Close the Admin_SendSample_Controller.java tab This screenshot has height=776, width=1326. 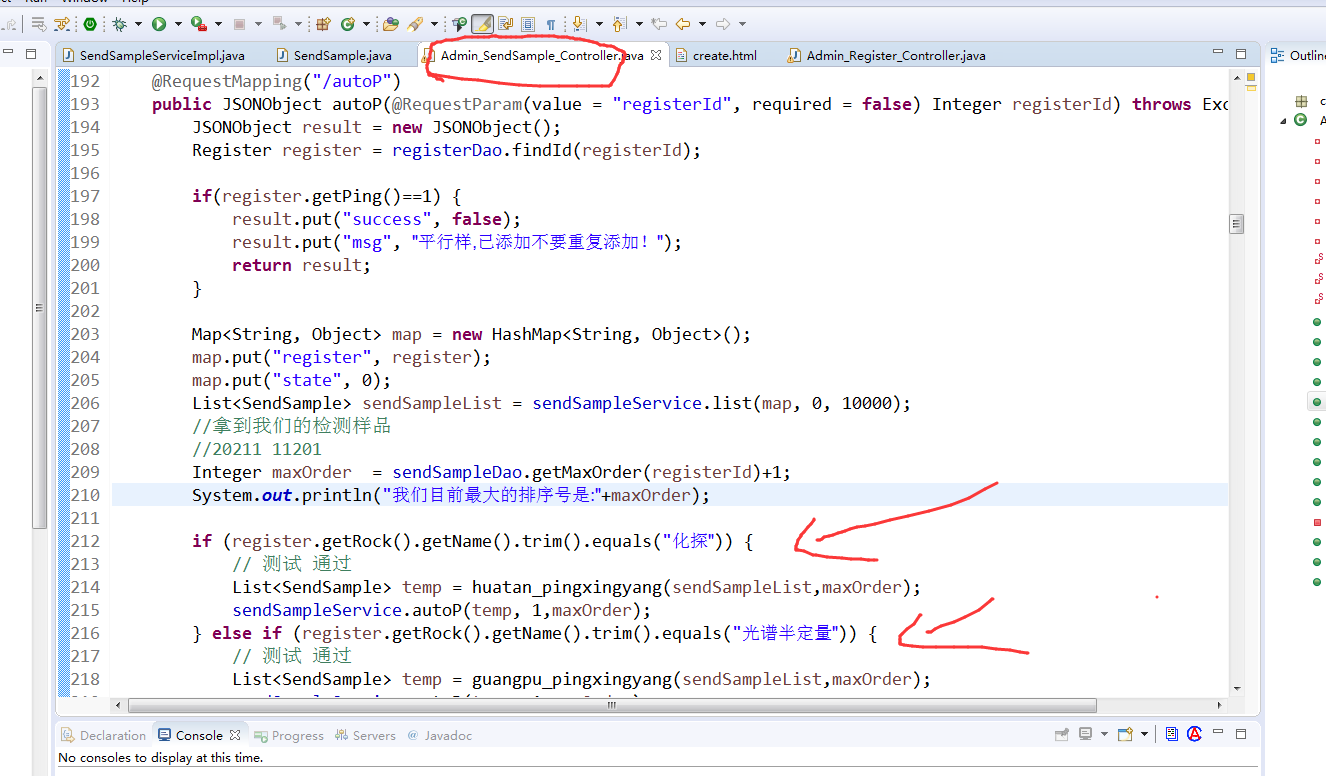656,55
